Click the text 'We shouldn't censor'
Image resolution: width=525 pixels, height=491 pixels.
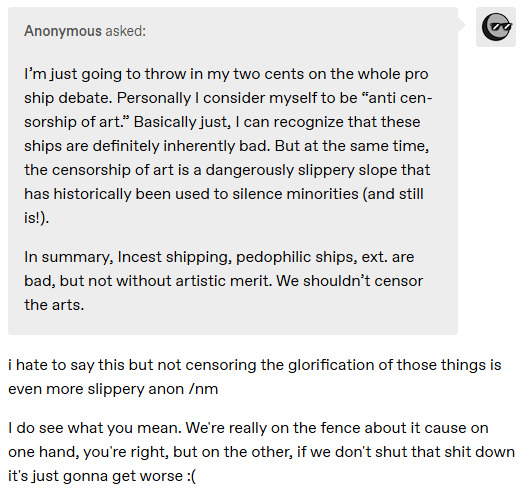pyautogui.click(x=350, y=281)
